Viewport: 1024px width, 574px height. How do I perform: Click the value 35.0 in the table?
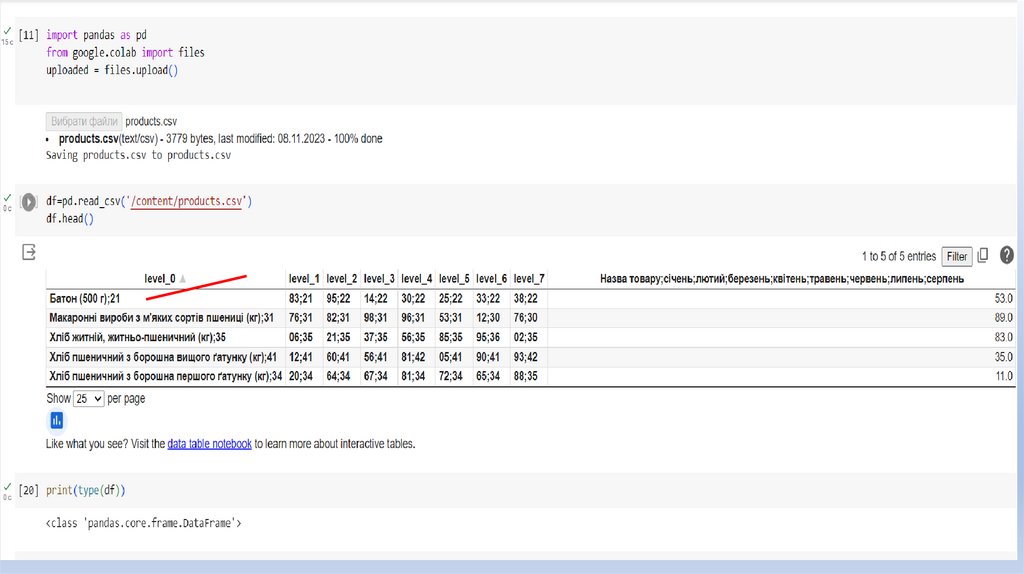1003,357
